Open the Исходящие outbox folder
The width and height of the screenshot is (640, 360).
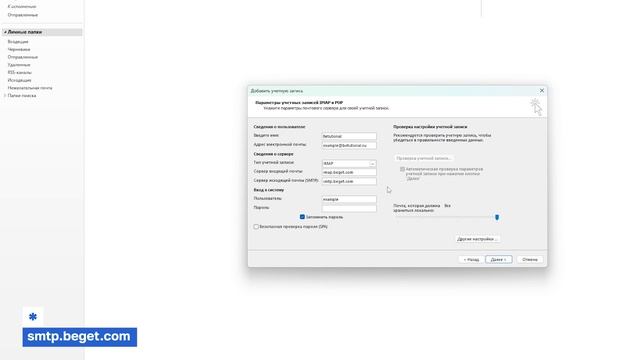pyautogui.click(x=19, y=80)
